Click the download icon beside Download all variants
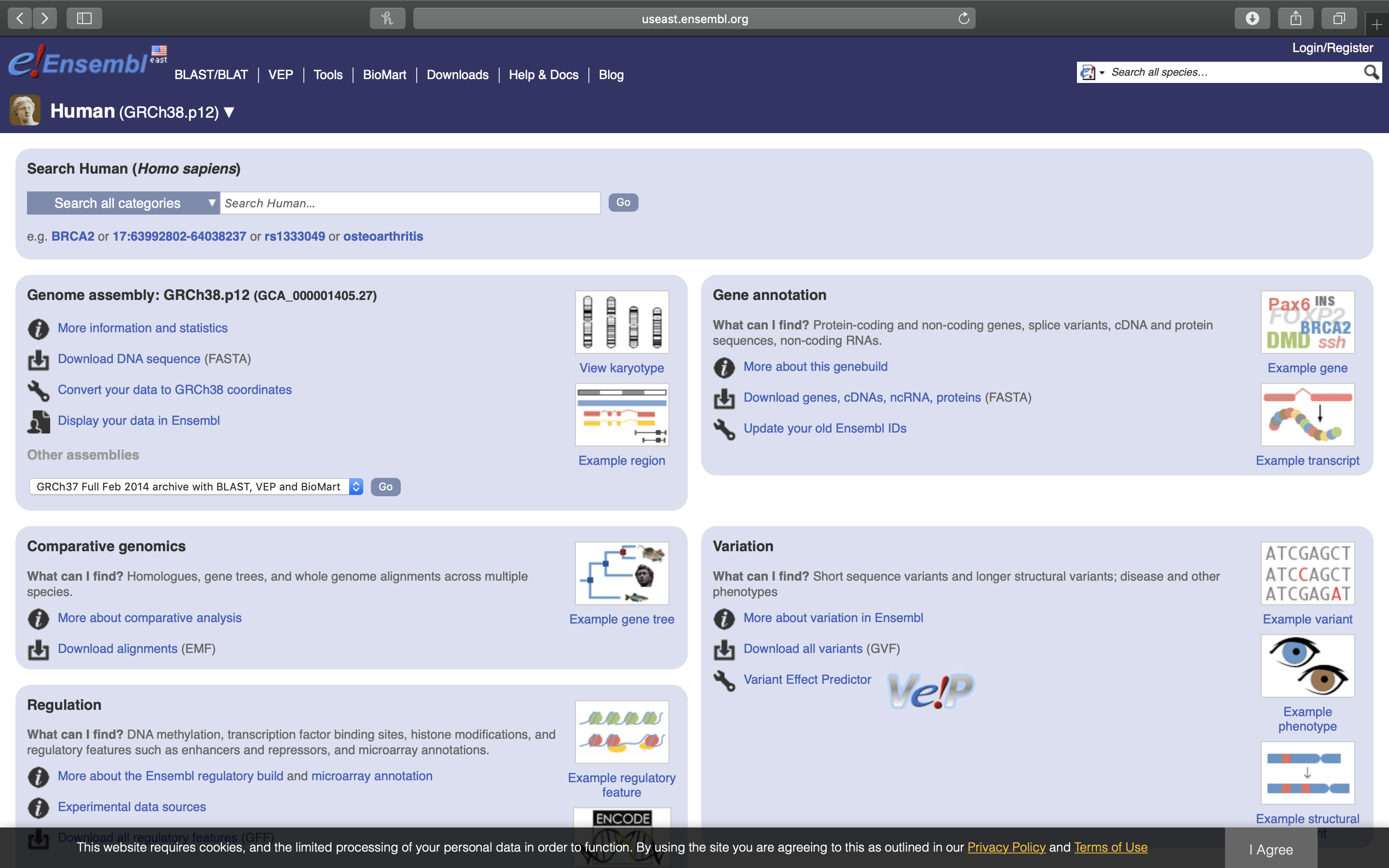Image resolution: width=1389 pixels, height=868 pixels. (x=724, y=650)
